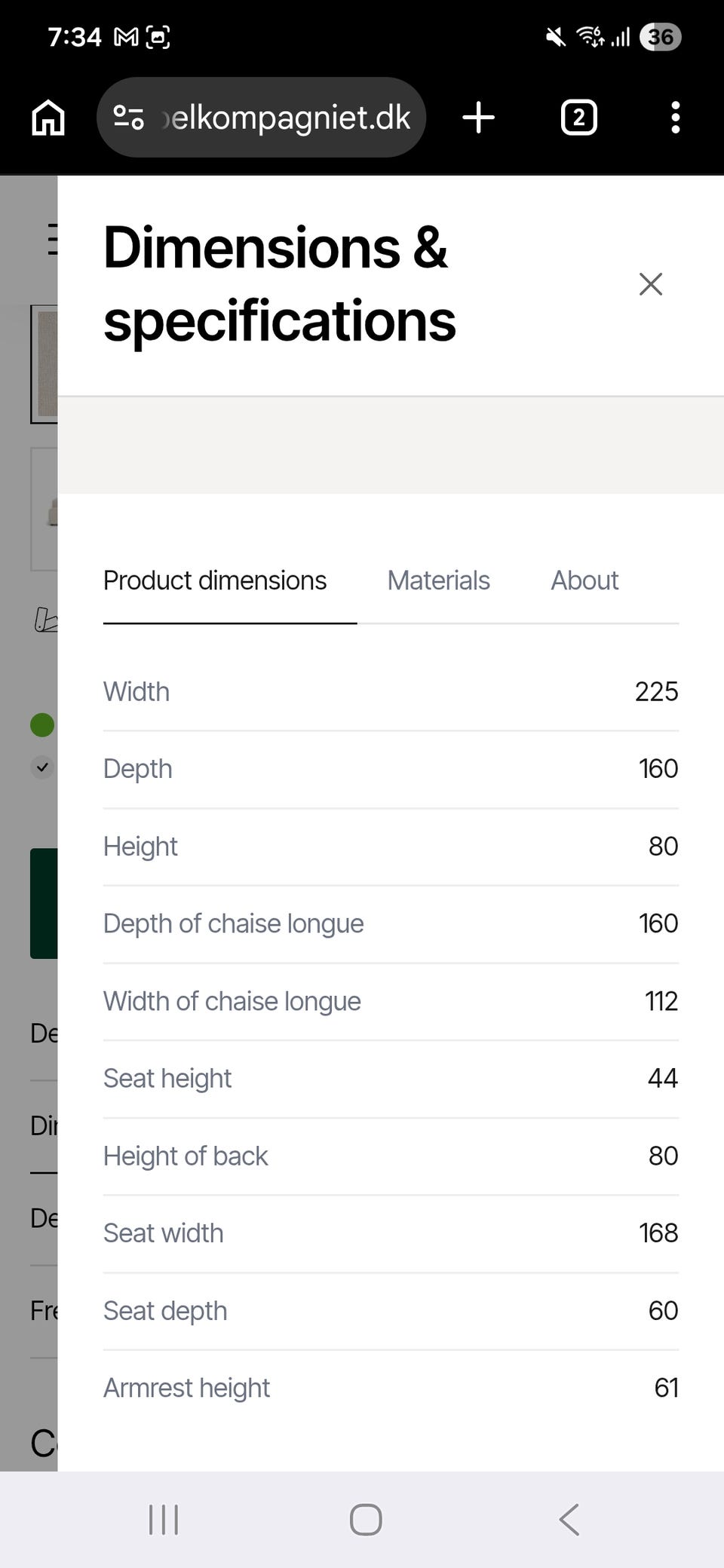Tap the Seat width label

click(x=164, y=1233)
